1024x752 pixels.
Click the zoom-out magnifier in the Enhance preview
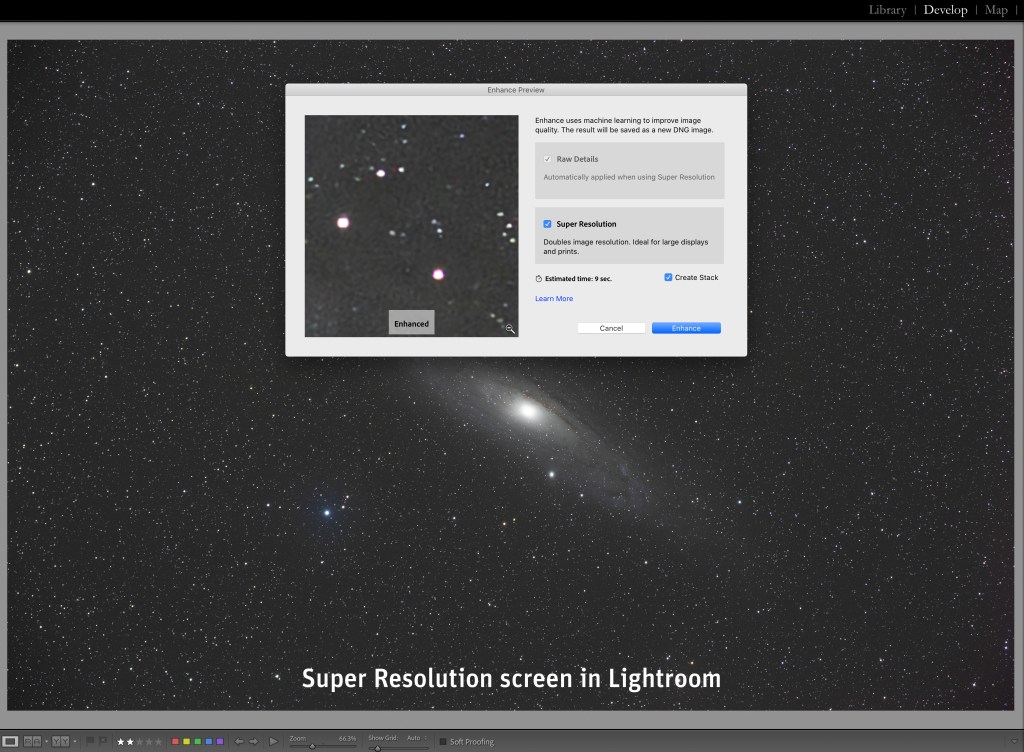point(510,328)
